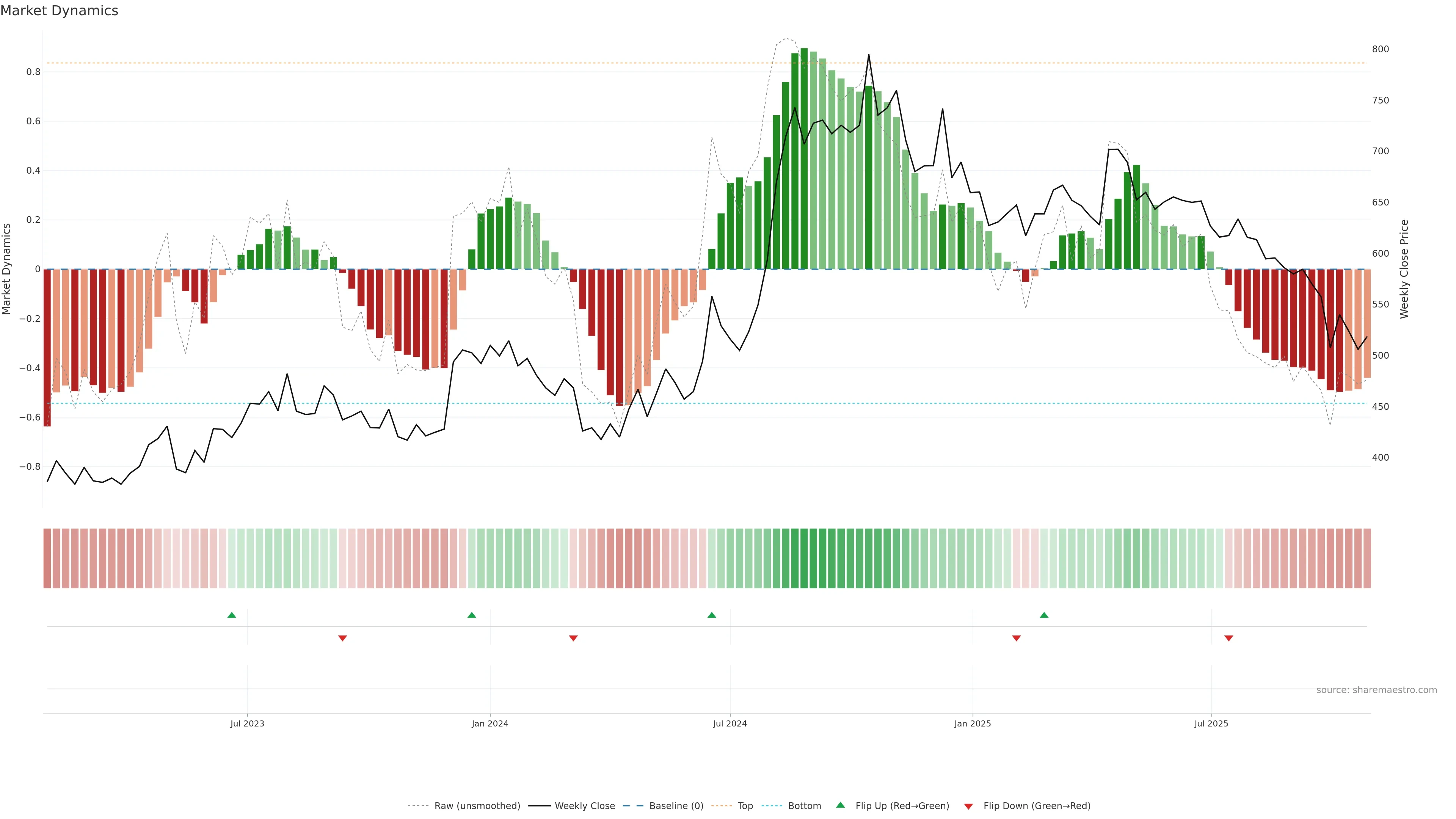Viewport: 1456px width, 819px height.
Task: Toggle the Weekly Close legend entry
Action: pyautogui.click(x=584, y=806)
